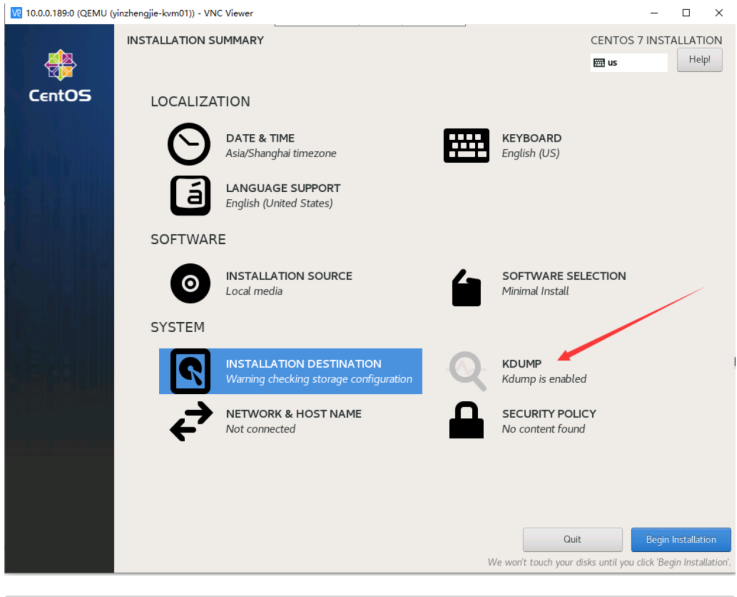Click 'Minimal Install' text
Viewport: 737px width, 597px height.
535,291
